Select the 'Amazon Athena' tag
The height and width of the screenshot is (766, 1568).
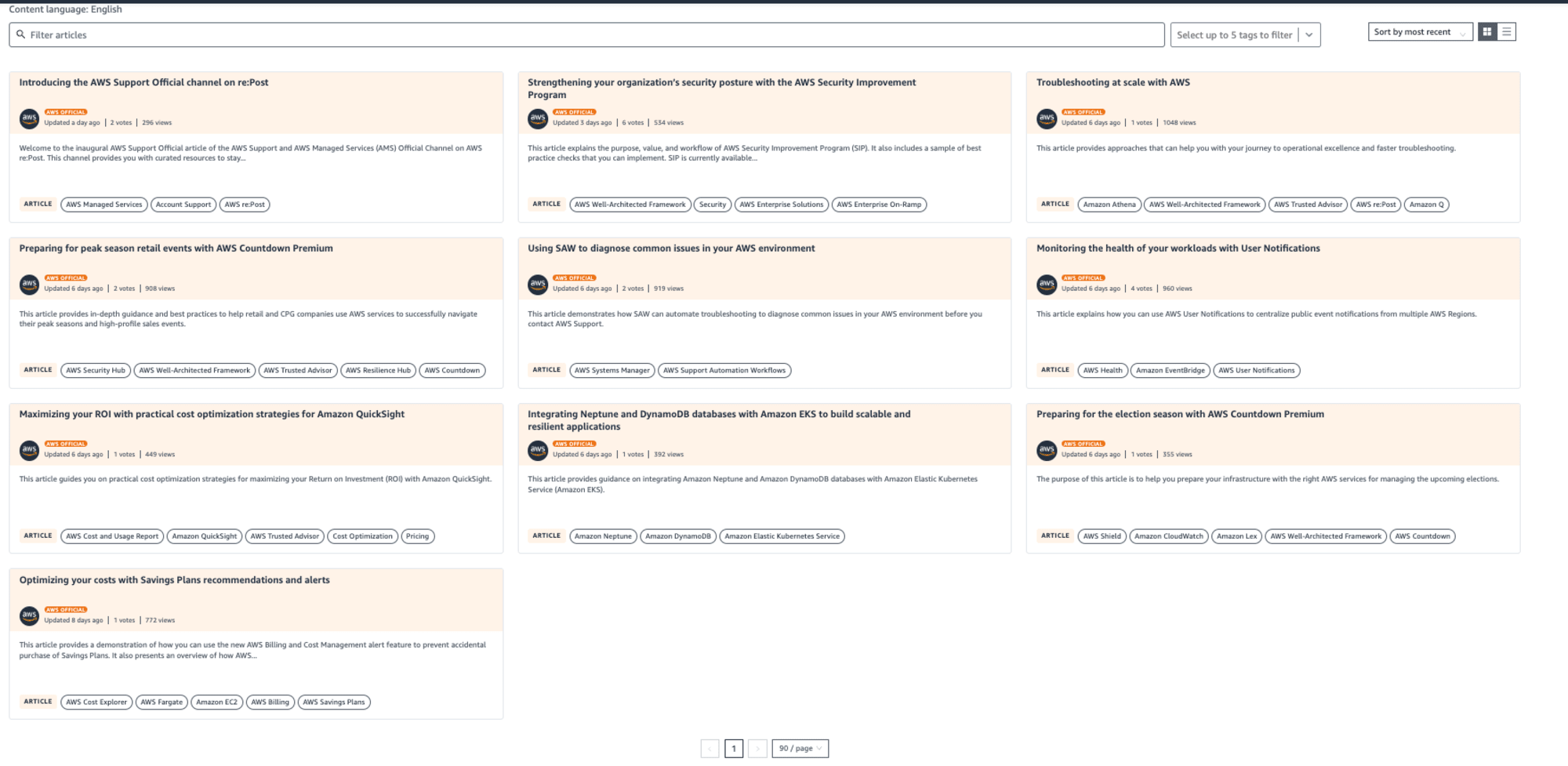tap(1109, 205)
